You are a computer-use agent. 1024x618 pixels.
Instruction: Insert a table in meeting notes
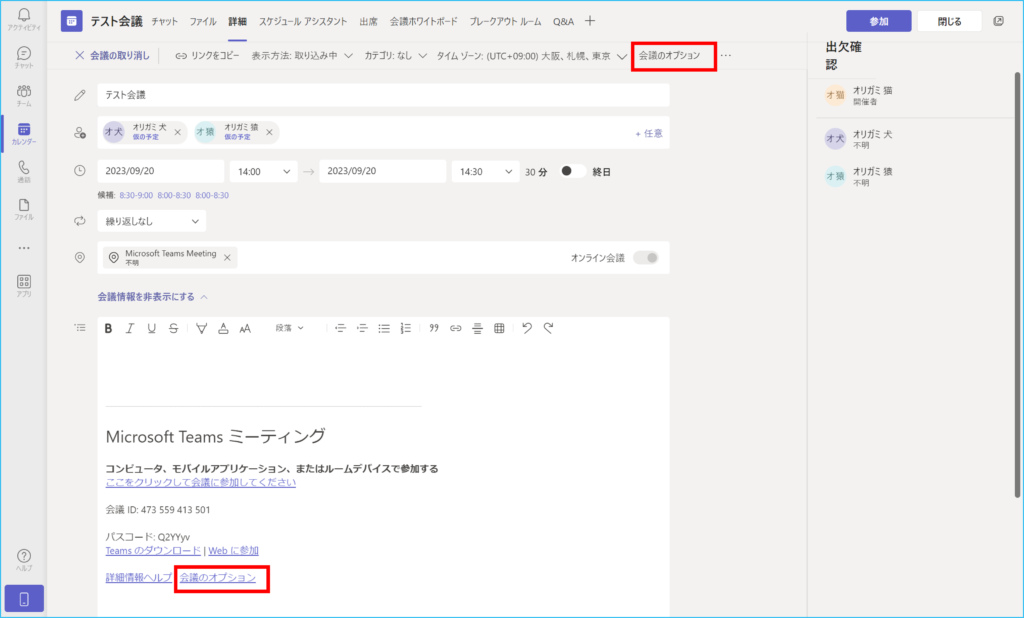click(499, 328)
